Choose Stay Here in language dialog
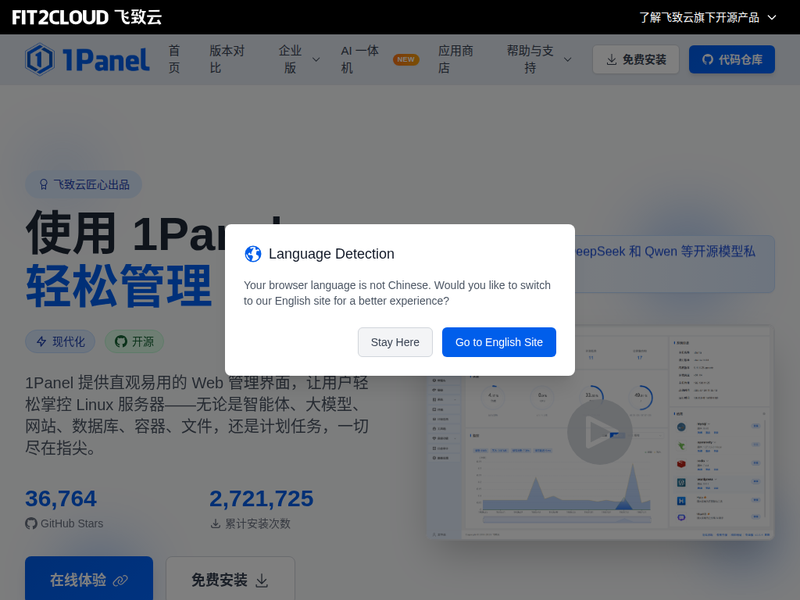 395,342
